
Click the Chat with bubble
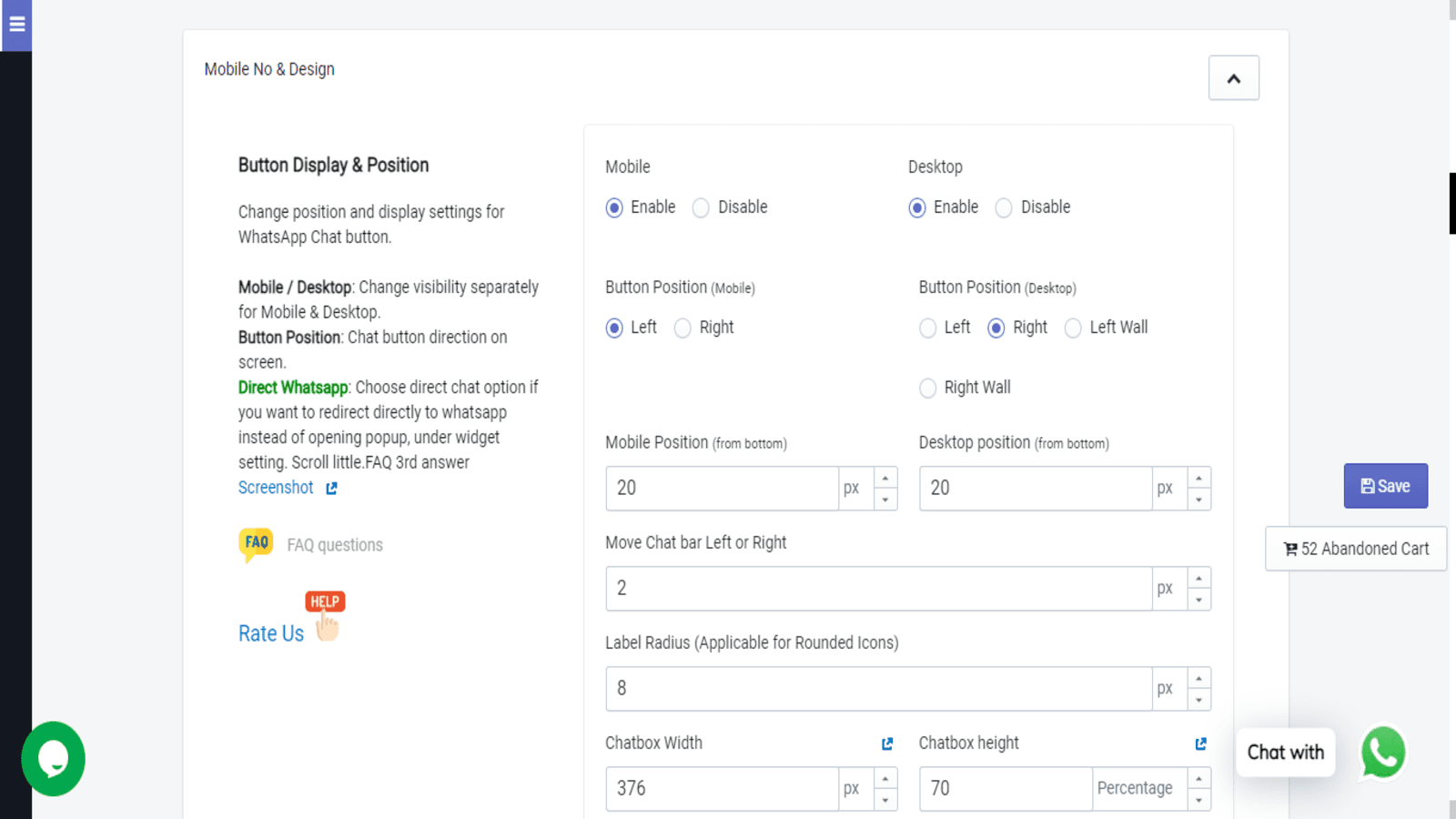1285,753
